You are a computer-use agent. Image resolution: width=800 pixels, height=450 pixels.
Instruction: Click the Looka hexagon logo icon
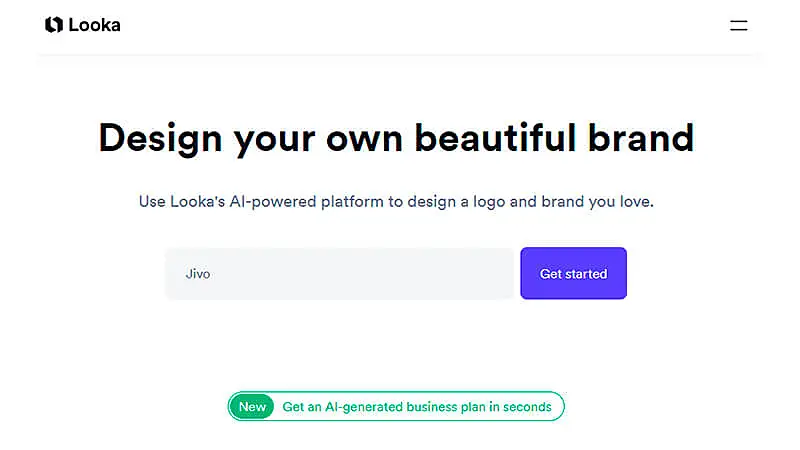pos(54,25)
